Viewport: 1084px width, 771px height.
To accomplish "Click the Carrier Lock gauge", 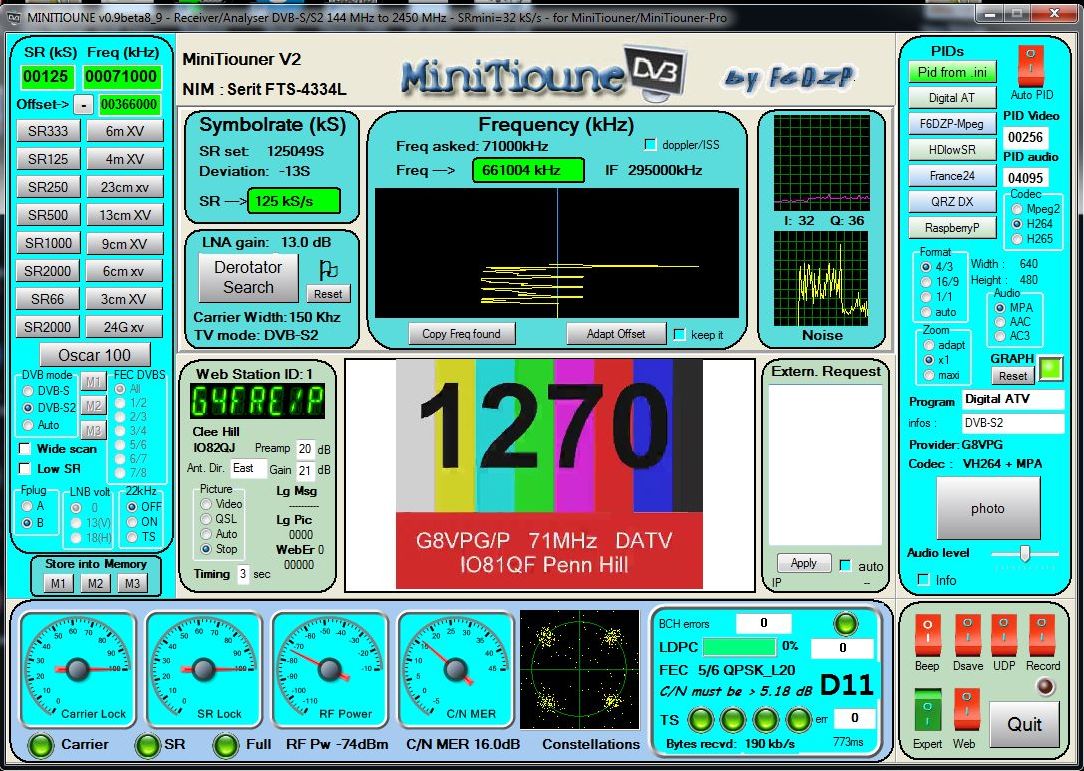I will click(x=77, y=669).
